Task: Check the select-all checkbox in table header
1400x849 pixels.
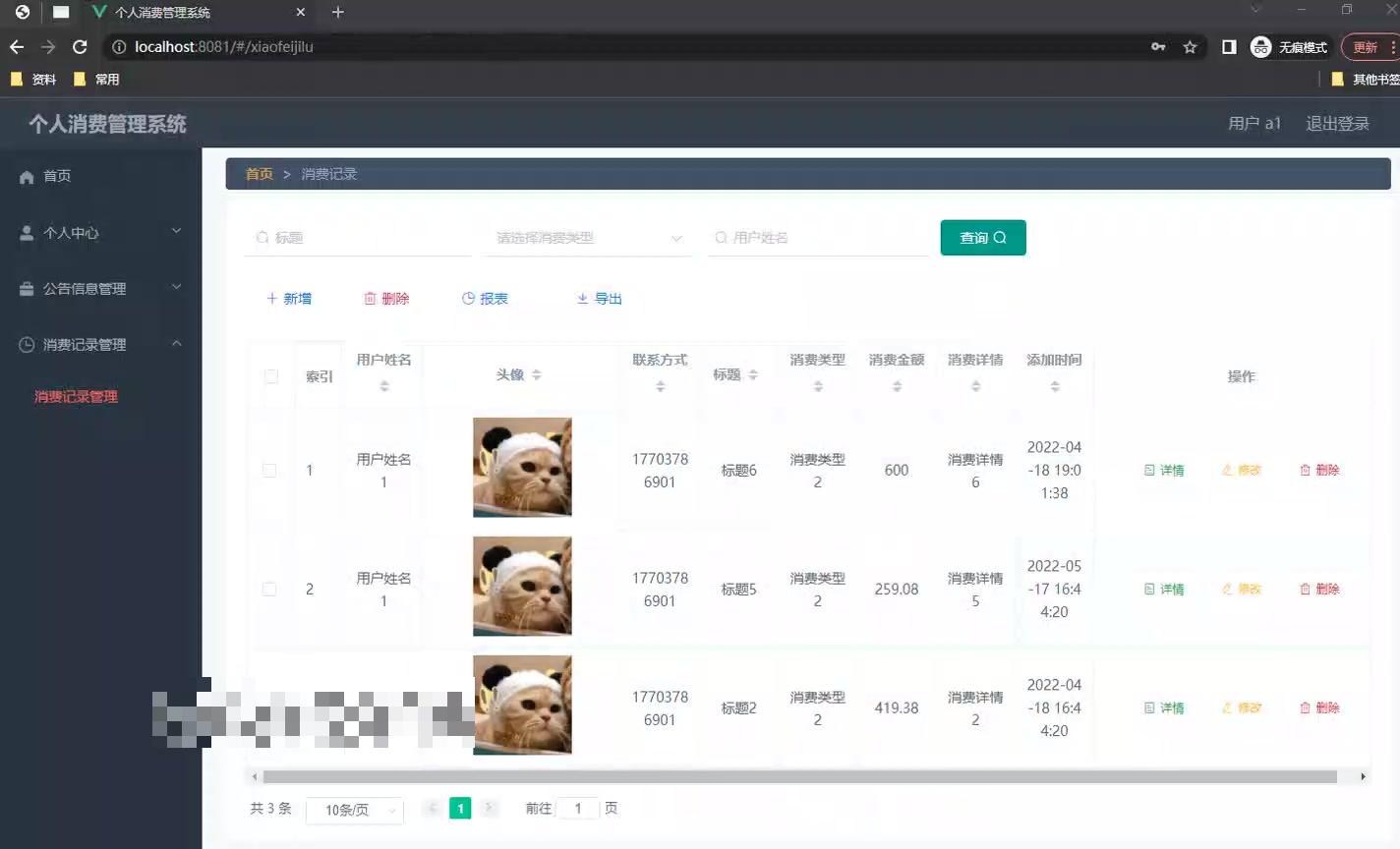Action: (269, 375)
